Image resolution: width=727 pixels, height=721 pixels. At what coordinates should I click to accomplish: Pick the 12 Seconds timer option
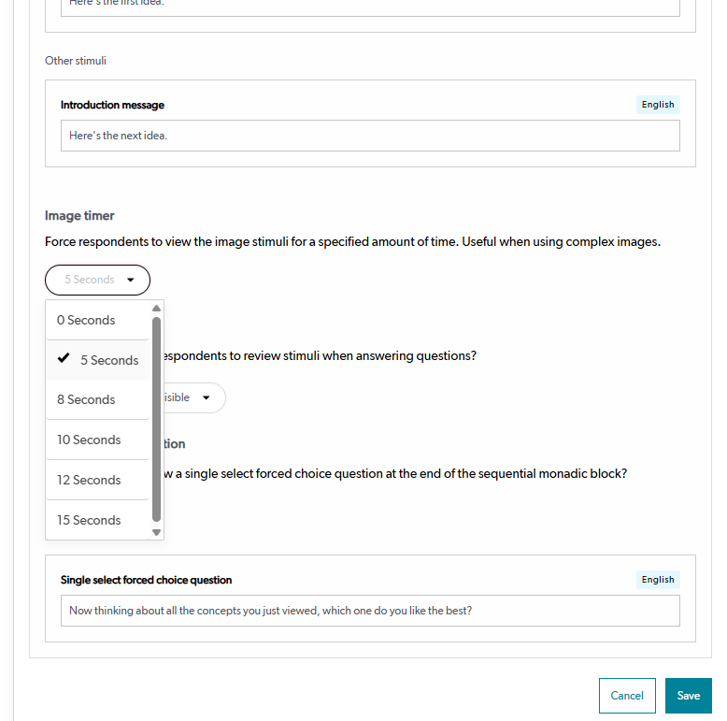(98, 480)
